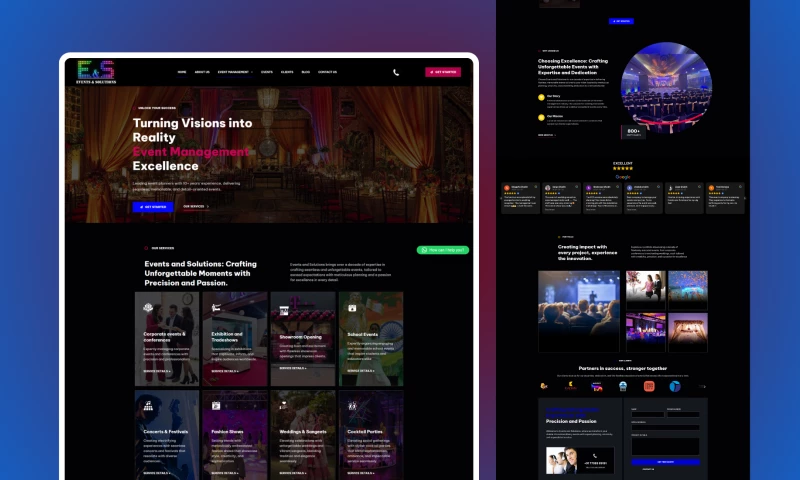Click the five-star Excellent rating
Screen dimensions: 800x480
click(623, 168)
